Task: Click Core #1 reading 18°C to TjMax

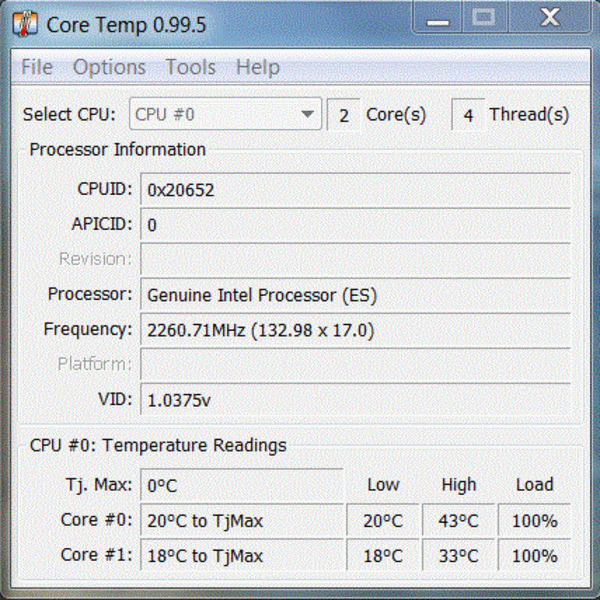Action: pyautogui.click(x=242, y=555)
